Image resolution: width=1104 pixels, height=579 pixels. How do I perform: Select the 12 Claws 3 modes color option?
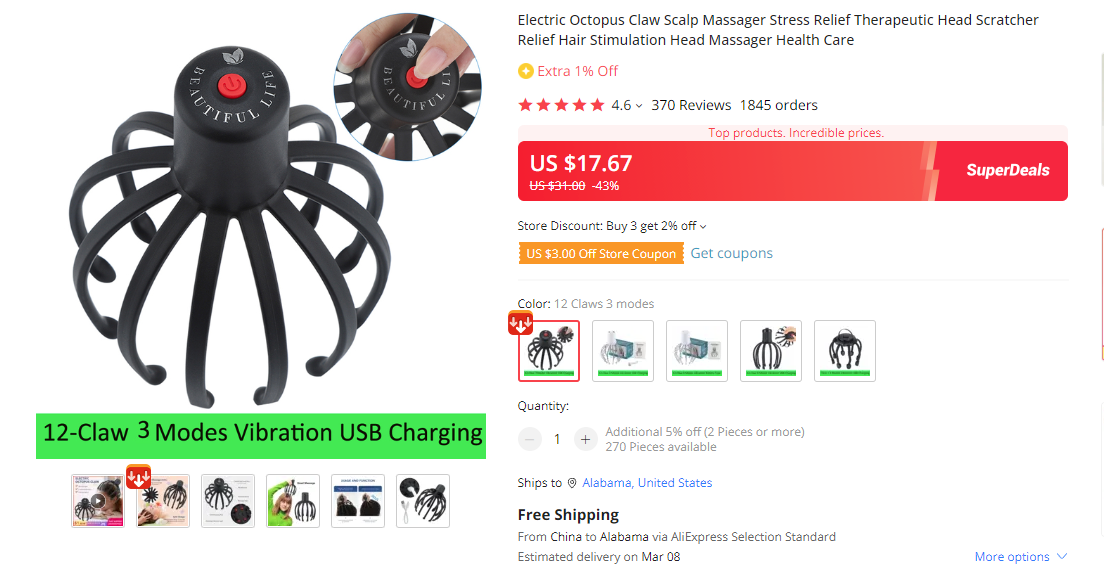tap(549, 351)
